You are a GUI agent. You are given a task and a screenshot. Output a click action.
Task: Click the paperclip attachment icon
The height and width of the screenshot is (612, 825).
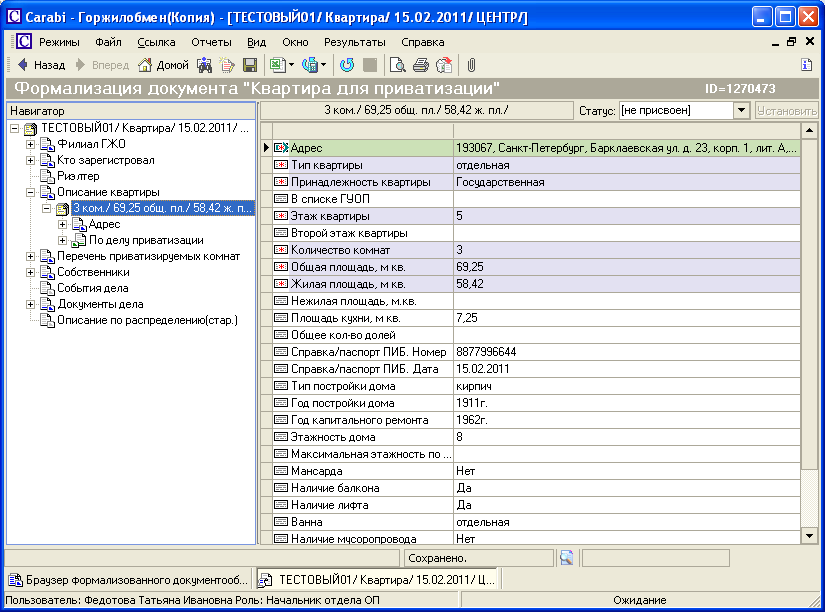tap(471, 65)
